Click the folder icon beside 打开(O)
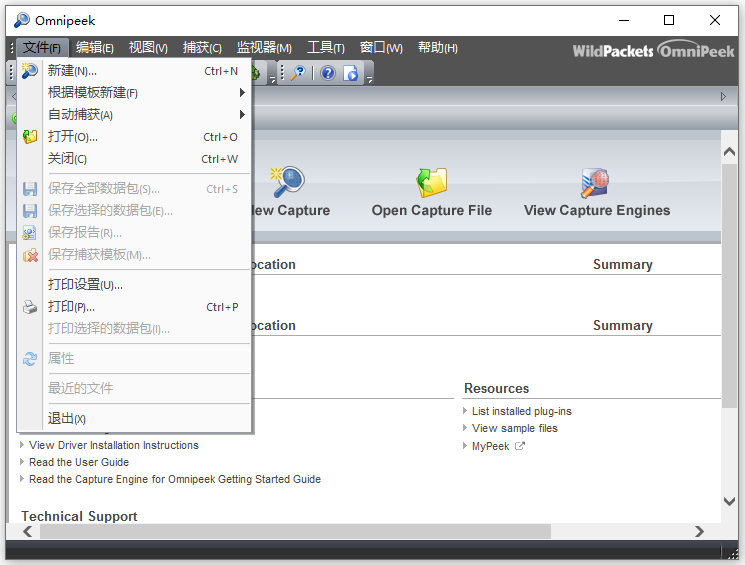This screenshot has width=745, height=565. (x=30, y=137)
